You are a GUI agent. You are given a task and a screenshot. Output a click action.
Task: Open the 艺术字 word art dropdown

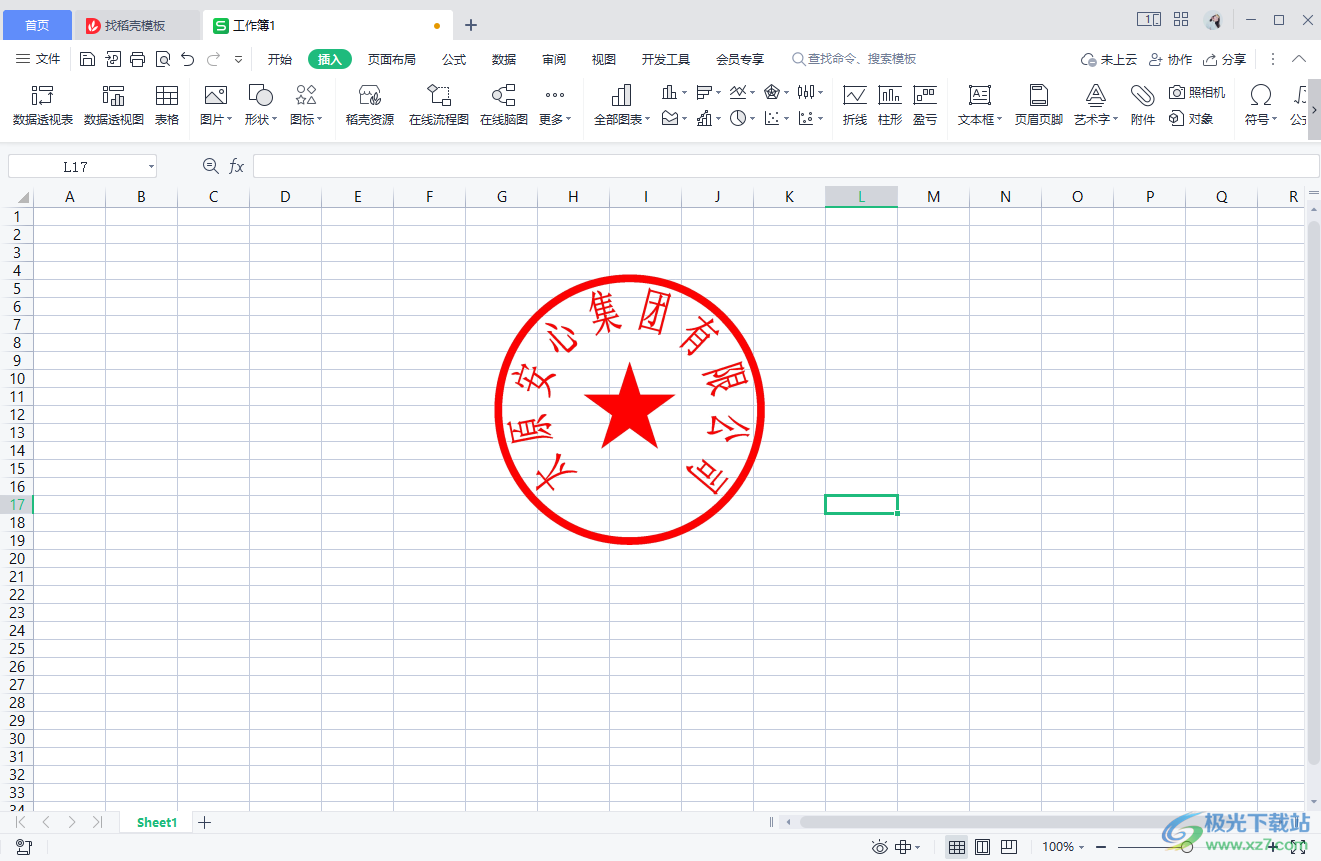[1096, 119]
